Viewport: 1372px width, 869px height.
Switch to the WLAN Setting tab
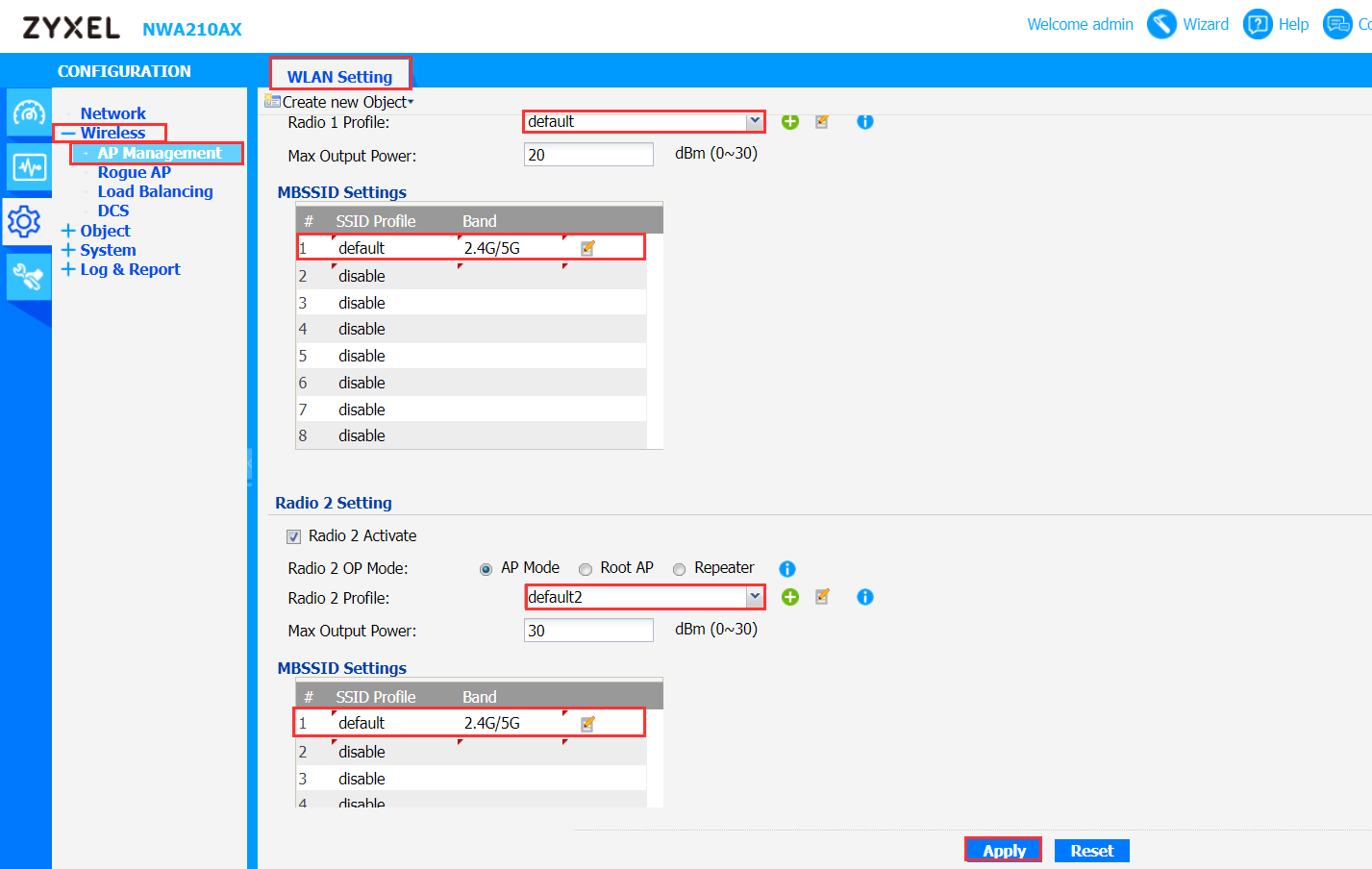pos(339,76)
